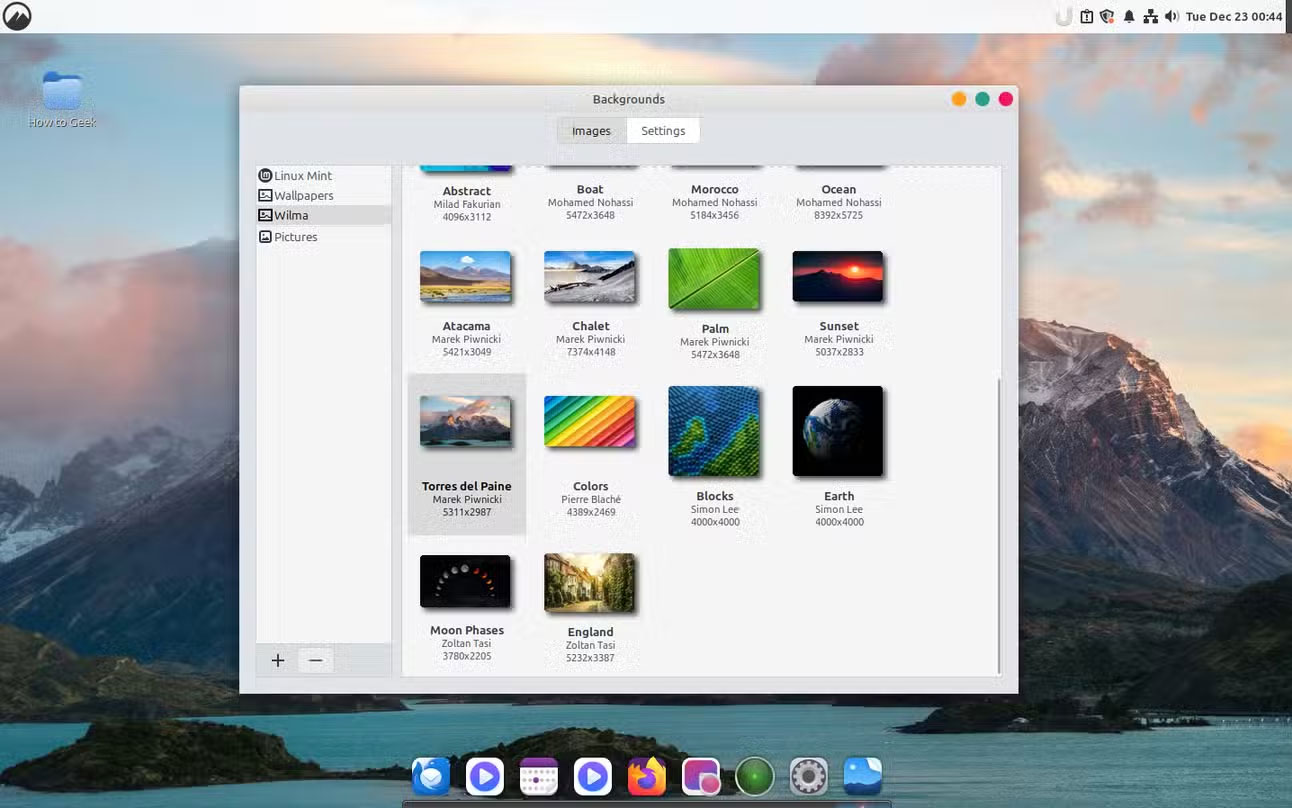Open Thunderbird mail from the dock
Image resolution: width=1292 pixels, height=808 pixels.
point(430,775)
